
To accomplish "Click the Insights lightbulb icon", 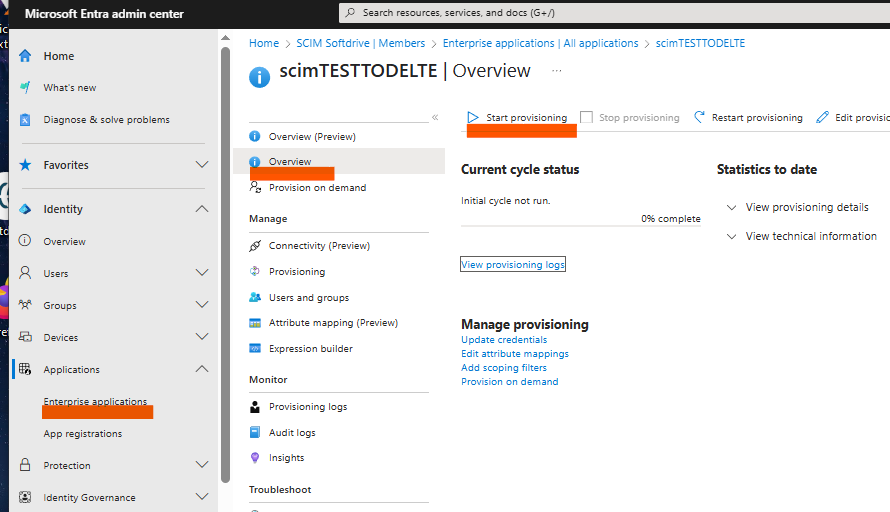I will tap(255, 458).
